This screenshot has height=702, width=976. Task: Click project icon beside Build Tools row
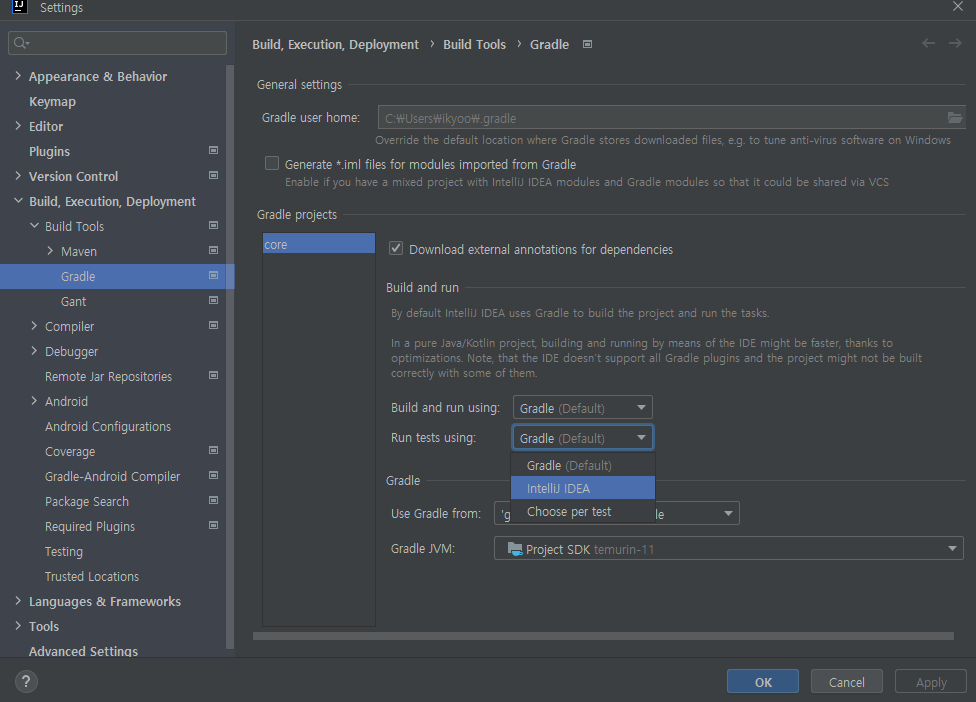(x=214, y=225)
